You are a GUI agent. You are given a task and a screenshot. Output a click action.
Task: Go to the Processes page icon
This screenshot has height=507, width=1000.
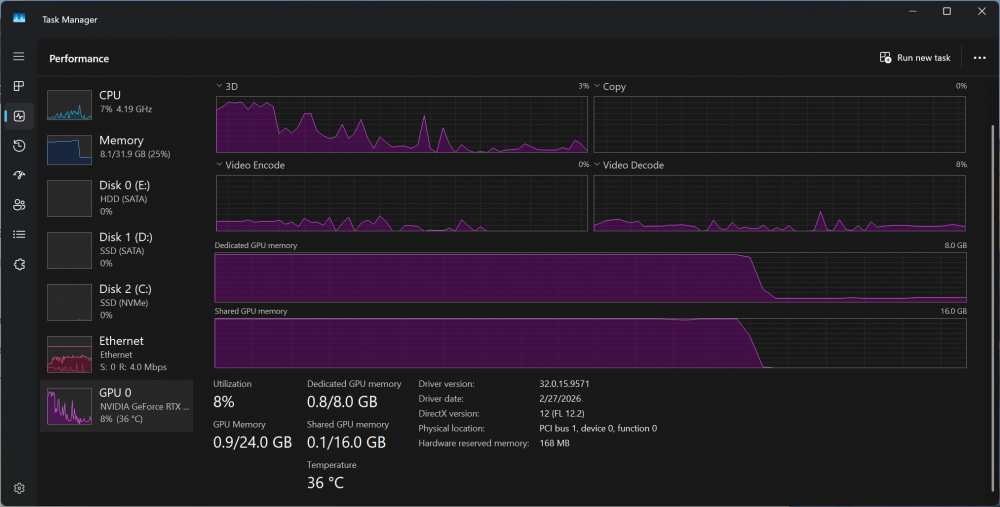[18, 86]
